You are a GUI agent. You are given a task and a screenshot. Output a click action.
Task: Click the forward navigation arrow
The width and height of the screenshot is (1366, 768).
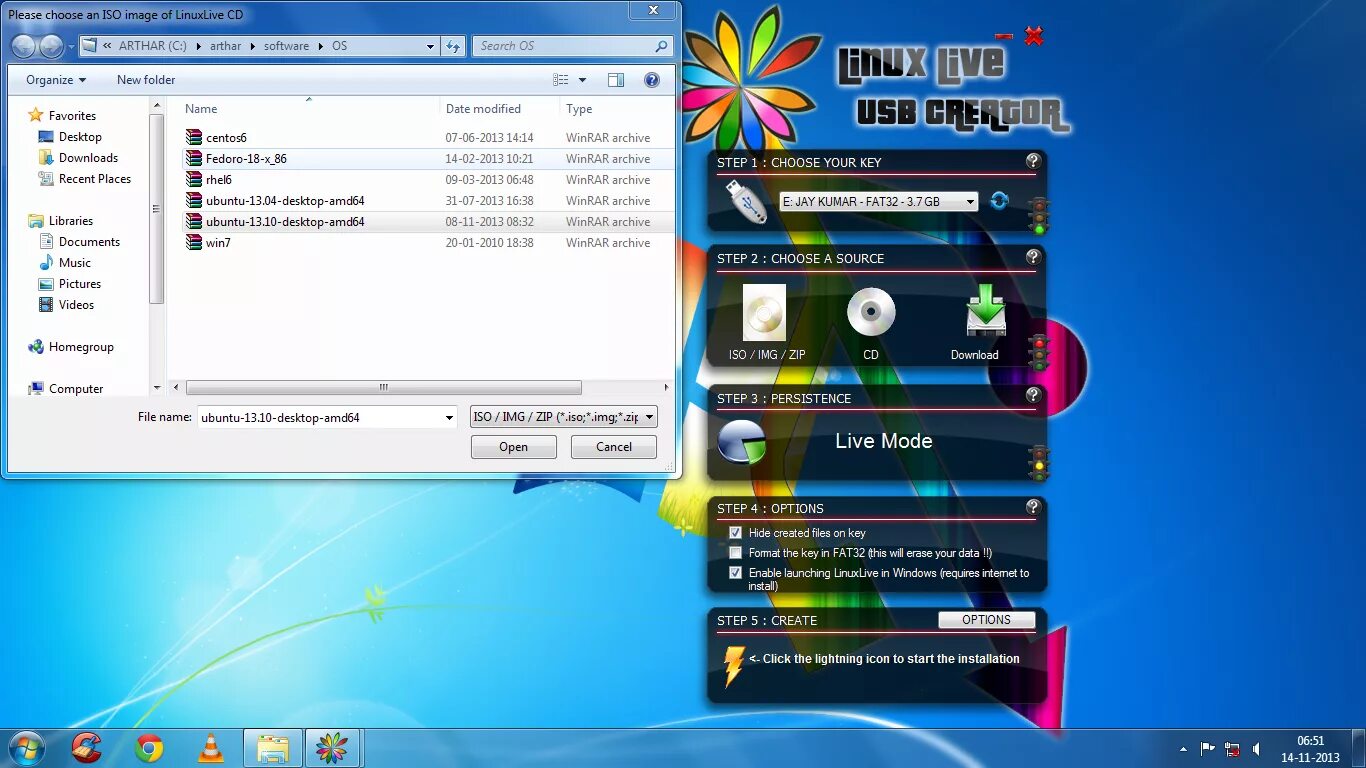[x=51, y=46]
